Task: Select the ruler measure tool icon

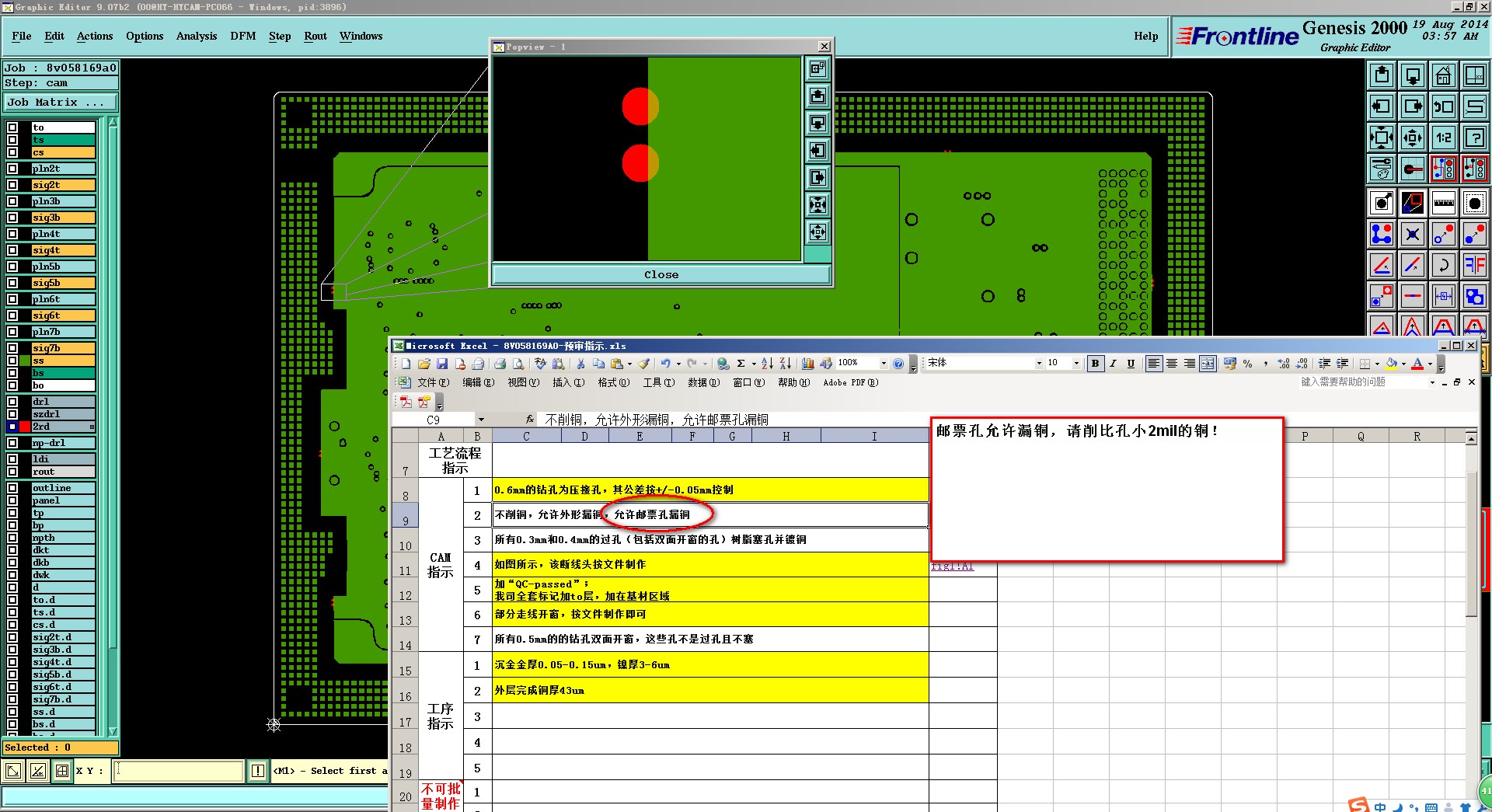Action: pyautogui.click(x=1444, y=203)
